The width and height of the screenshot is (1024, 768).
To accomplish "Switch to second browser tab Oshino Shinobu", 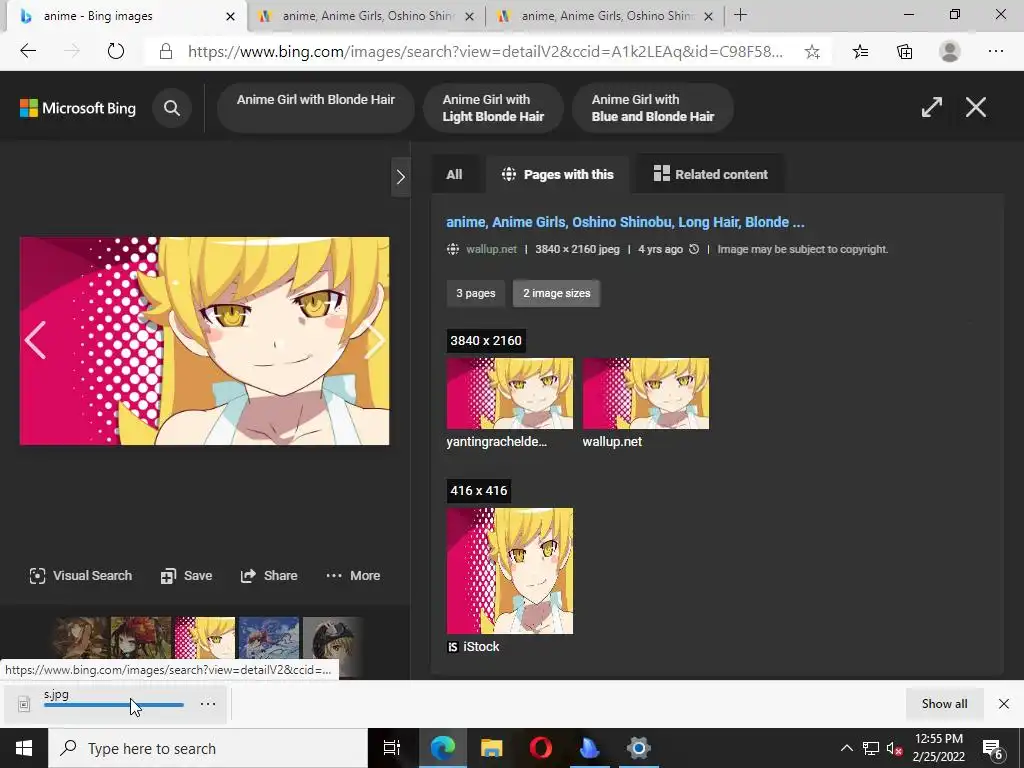I will 367,16.
